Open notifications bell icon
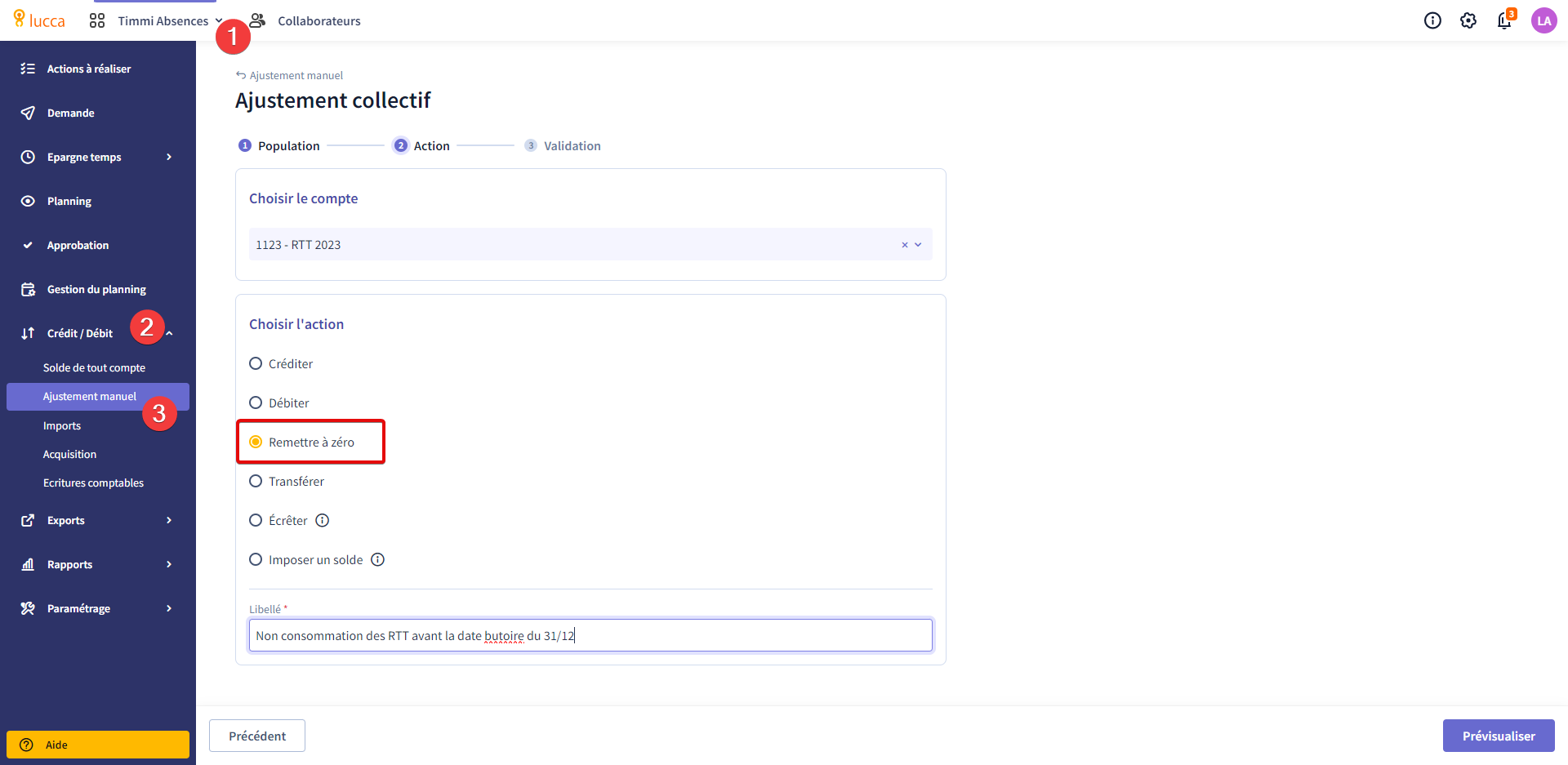The width and height of the screenshot is (1568, 765). click(1504, 20)
